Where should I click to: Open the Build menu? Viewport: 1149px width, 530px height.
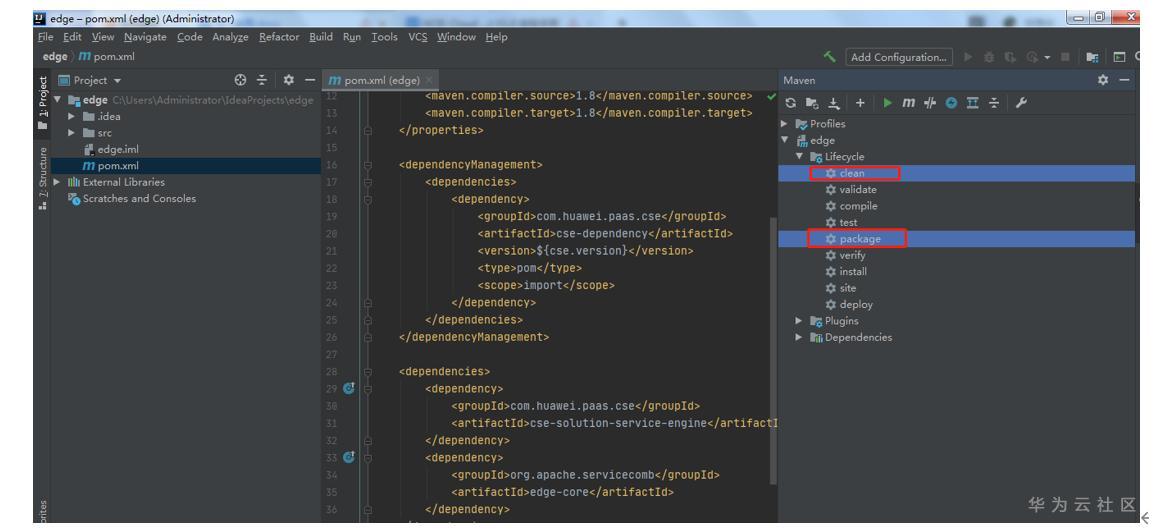pyautogui.click(x=320, y=37)
